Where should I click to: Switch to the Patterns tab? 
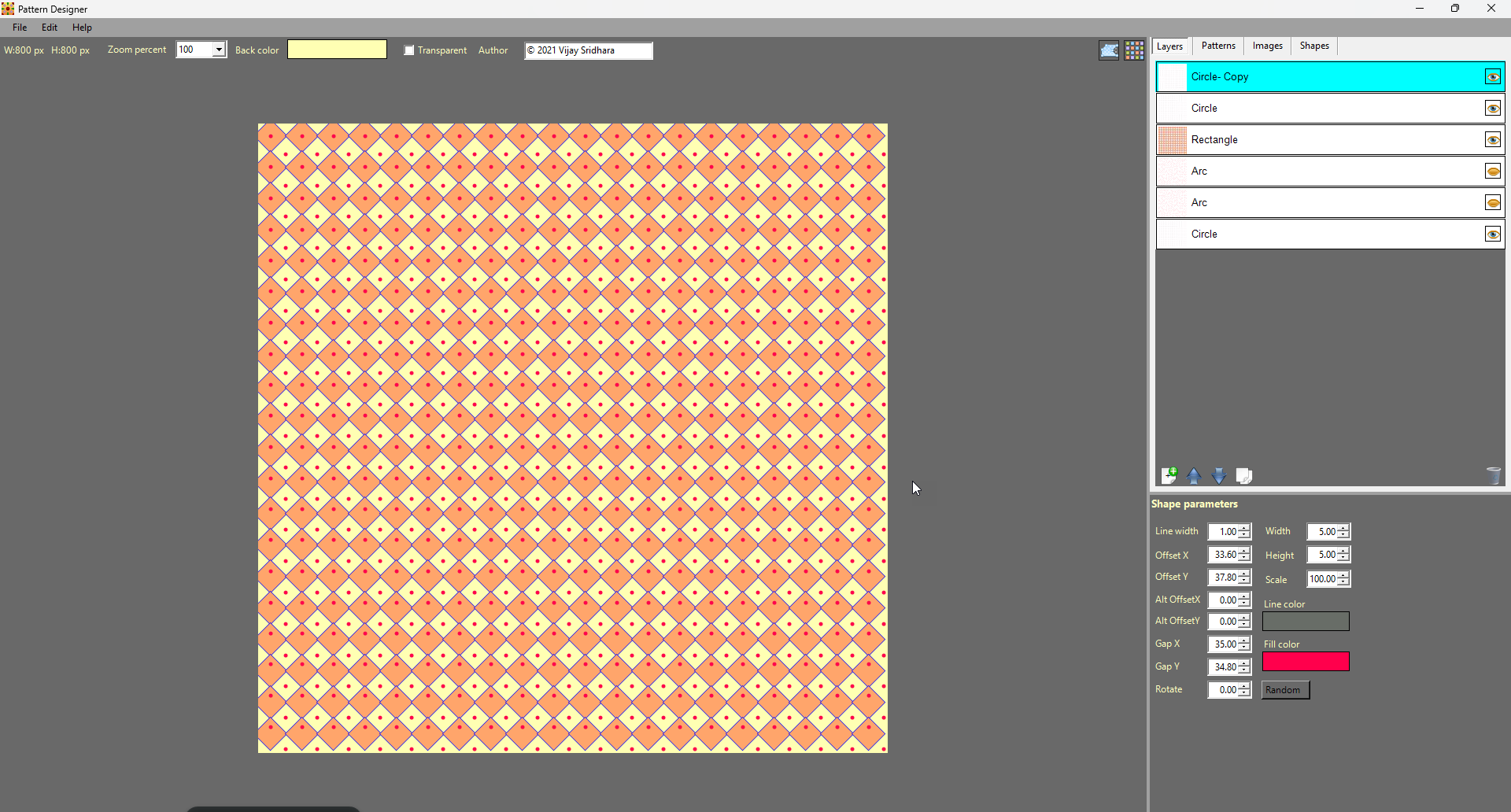[1217, 46]
